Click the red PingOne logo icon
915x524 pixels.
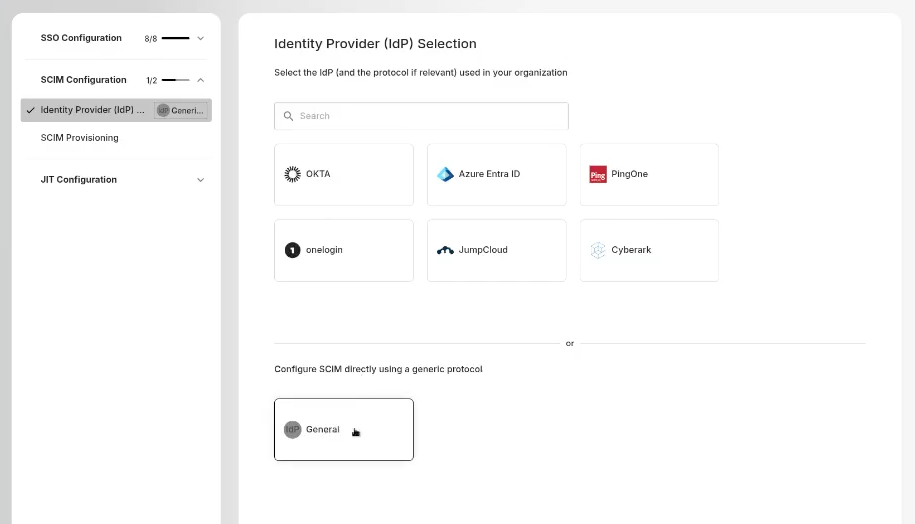point(598,174)
